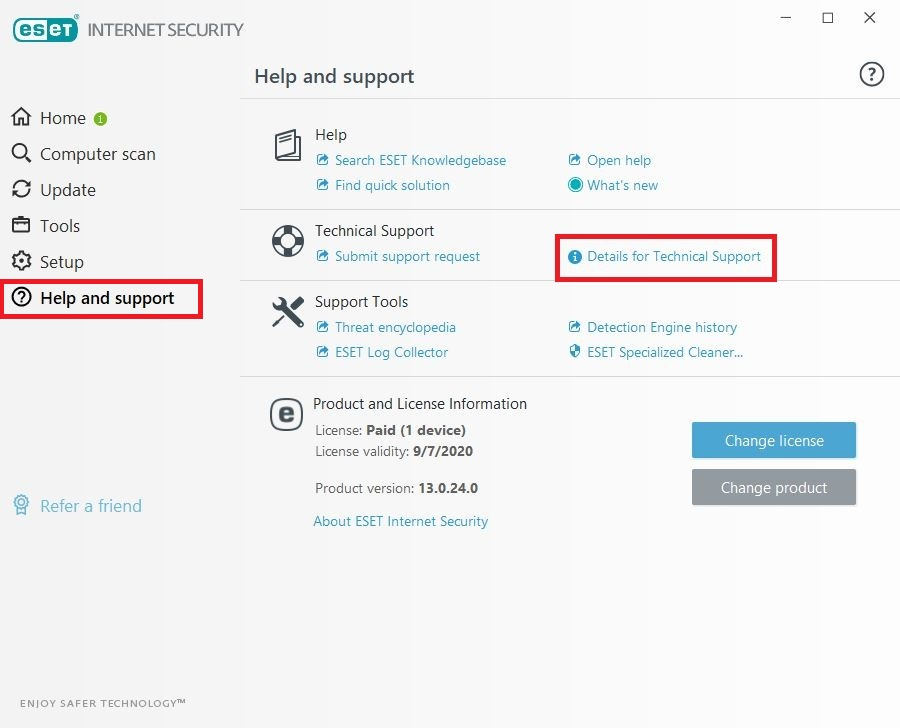900x728 pixels.
Task: Click the shield icon beside ESET Specialized Cleaner
Action: (x=575, y=351)
